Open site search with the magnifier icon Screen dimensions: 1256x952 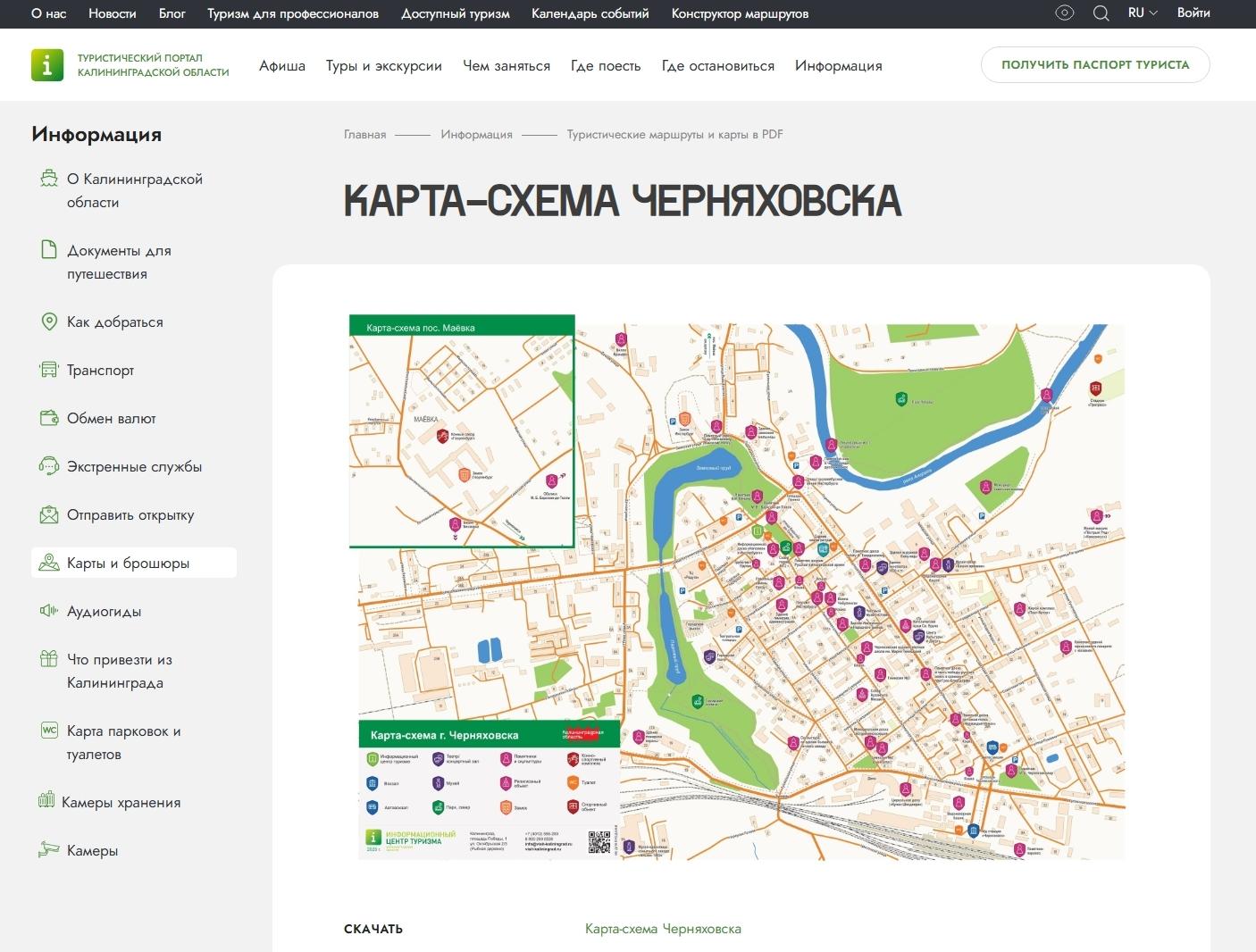[1101, 13]
